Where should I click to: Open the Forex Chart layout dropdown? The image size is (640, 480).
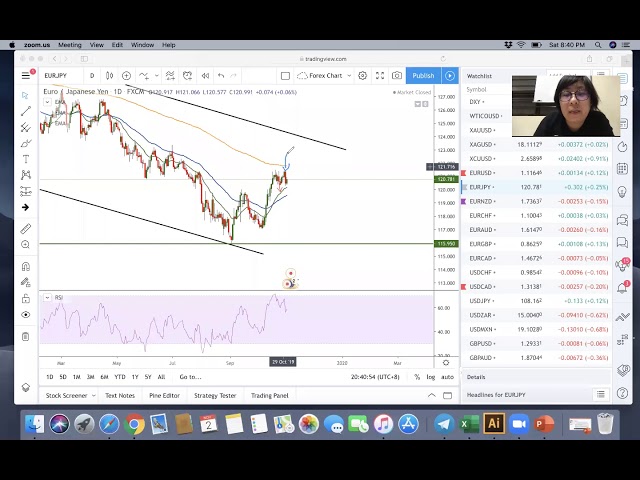[x=324, y=76]
